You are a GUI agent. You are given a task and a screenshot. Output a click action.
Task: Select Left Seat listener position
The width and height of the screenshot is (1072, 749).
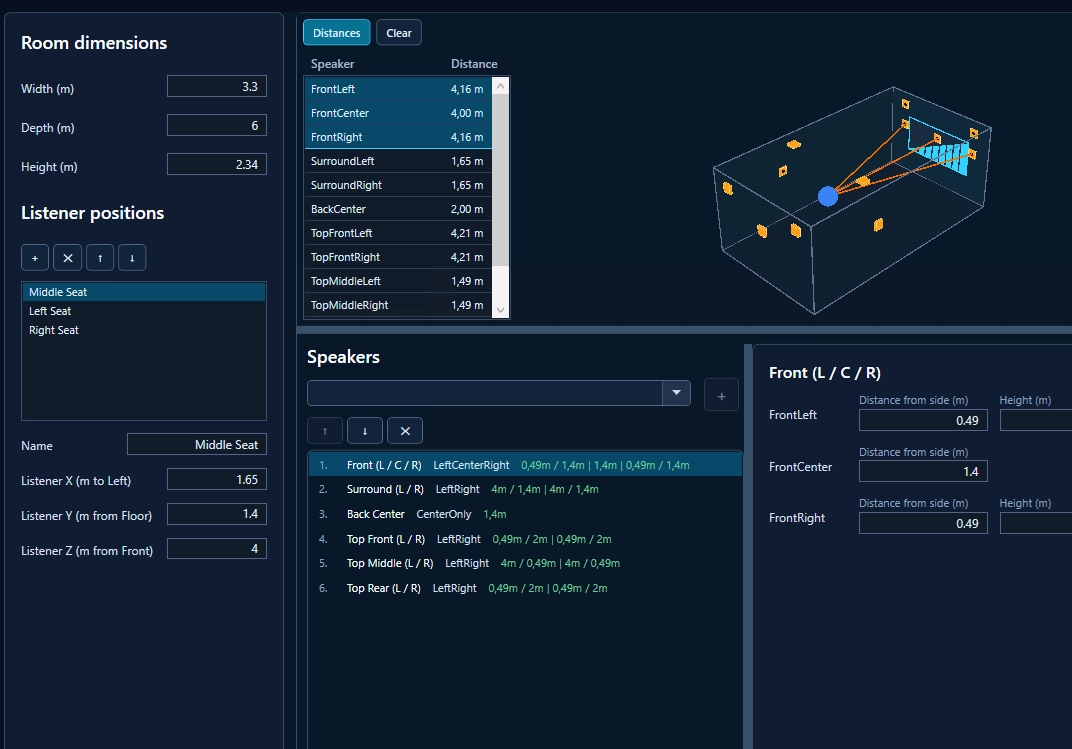click(144, 311)
